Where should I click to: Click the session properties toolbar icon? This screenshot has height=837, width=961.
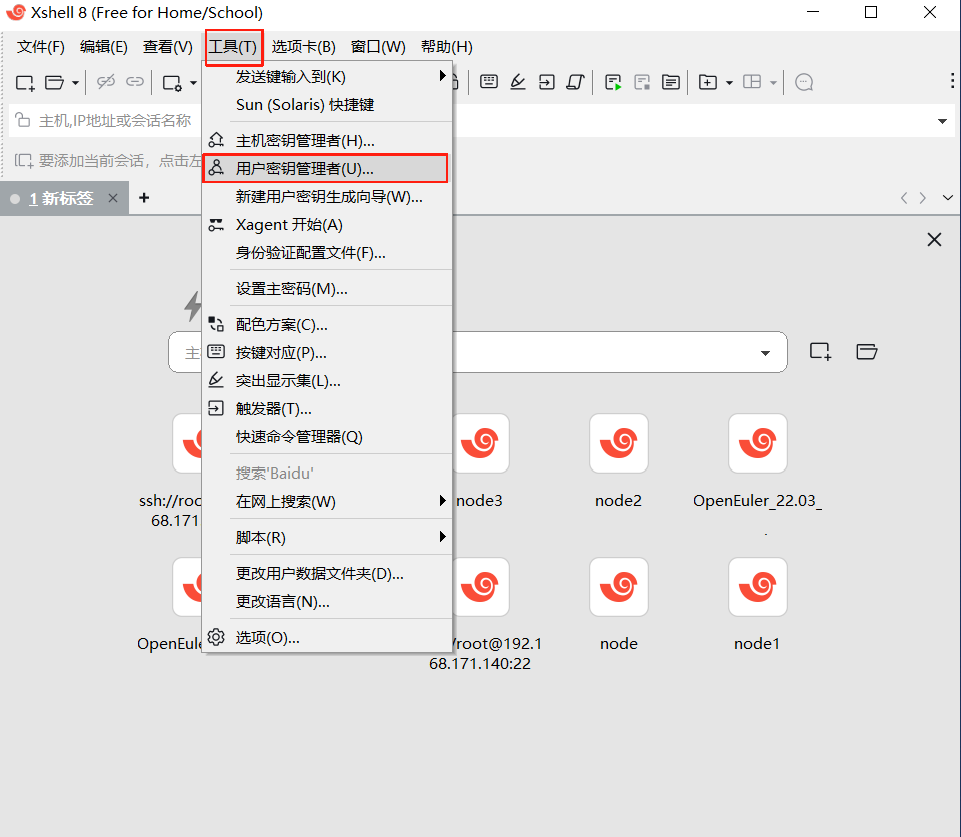pos(172,82)
